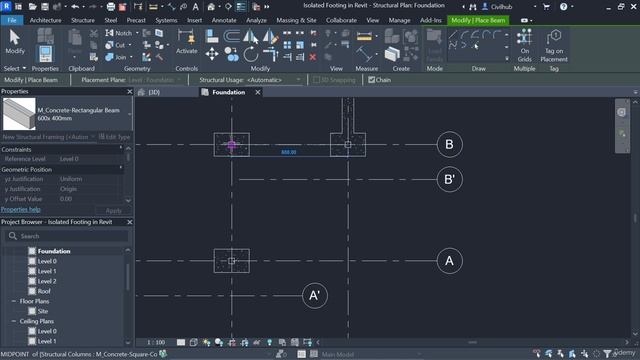640x360 pixels.
Task: Toggle Reveal Hidden Elements lightbulb icon
Action: 269,342
